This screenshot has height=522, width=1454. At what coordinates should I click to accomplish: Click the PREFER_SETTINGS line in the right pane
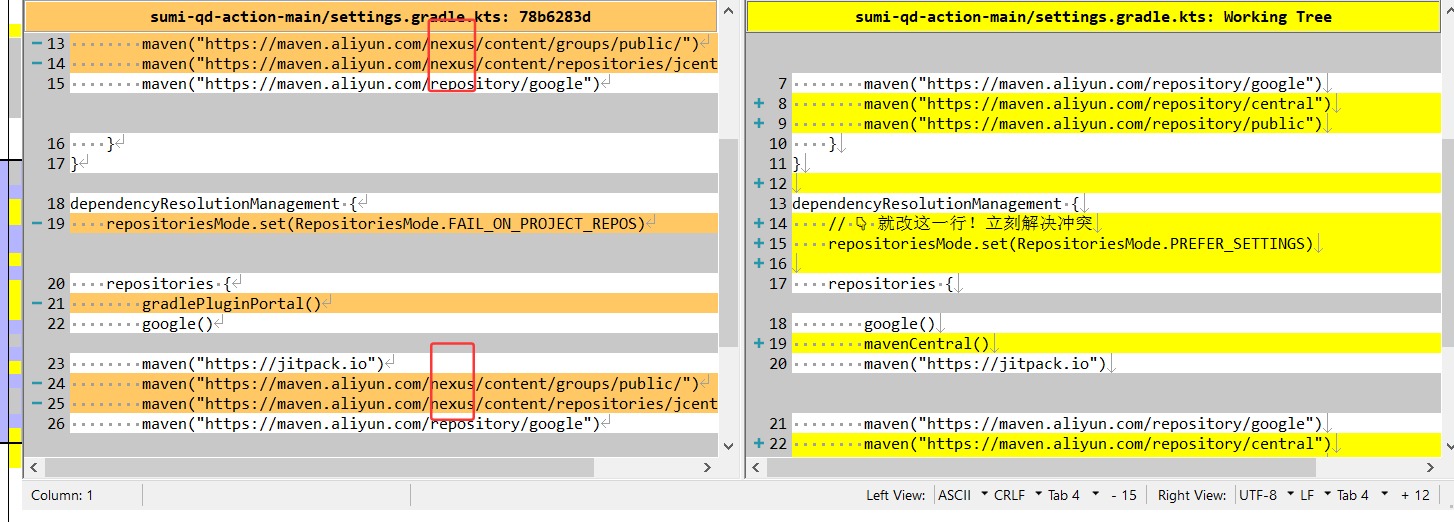pyautogui.click(x=1116, y=244)
